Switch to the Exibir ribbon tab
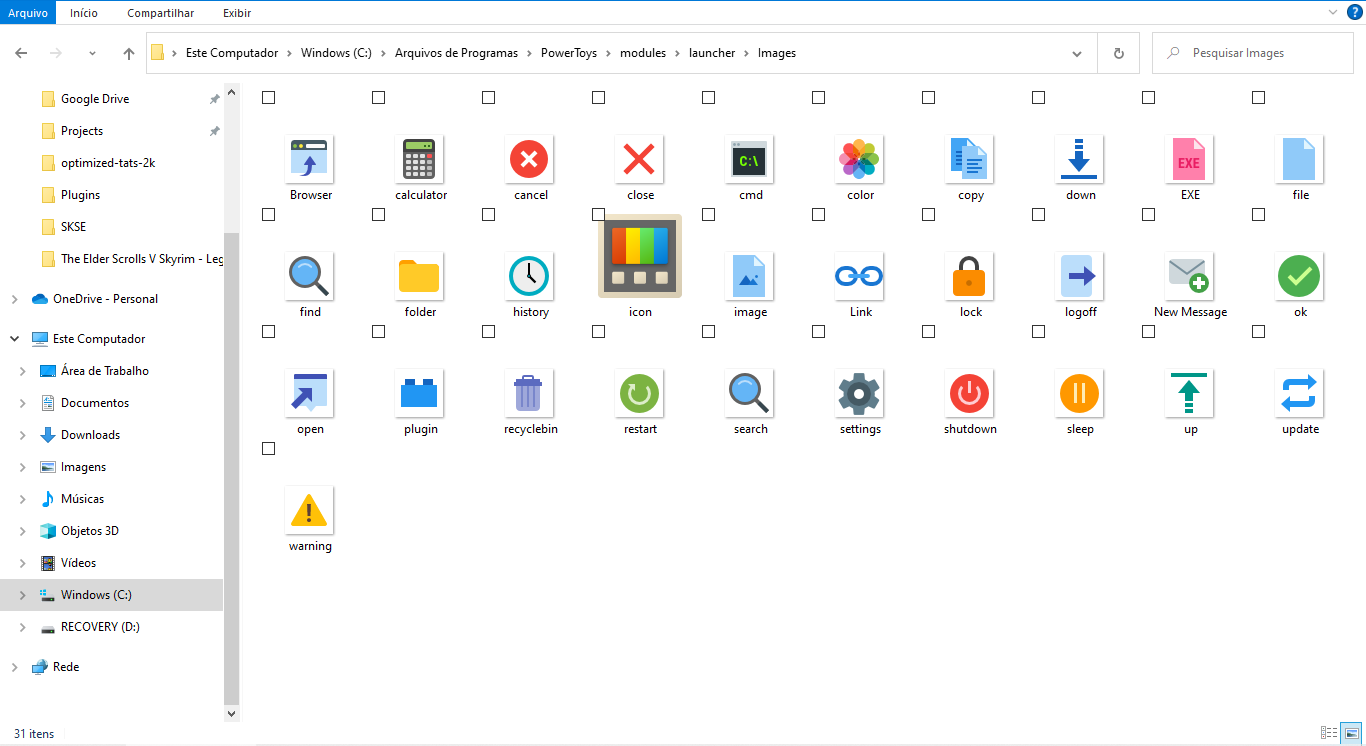The width and height of the screenshot is (1366, 746). pyautogui.click(x=236, y=13)
